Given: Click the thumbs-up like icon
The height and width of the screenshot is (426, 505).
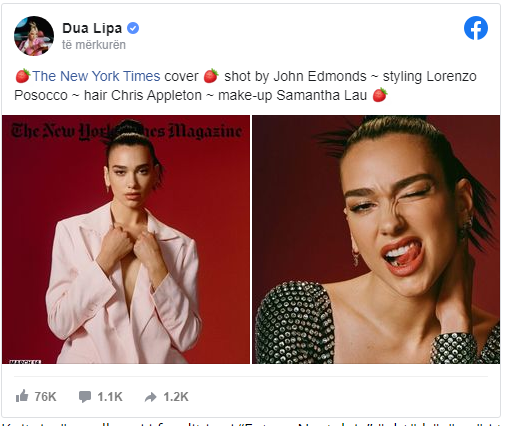Looking at the screenshot, I should click(22, 396).
